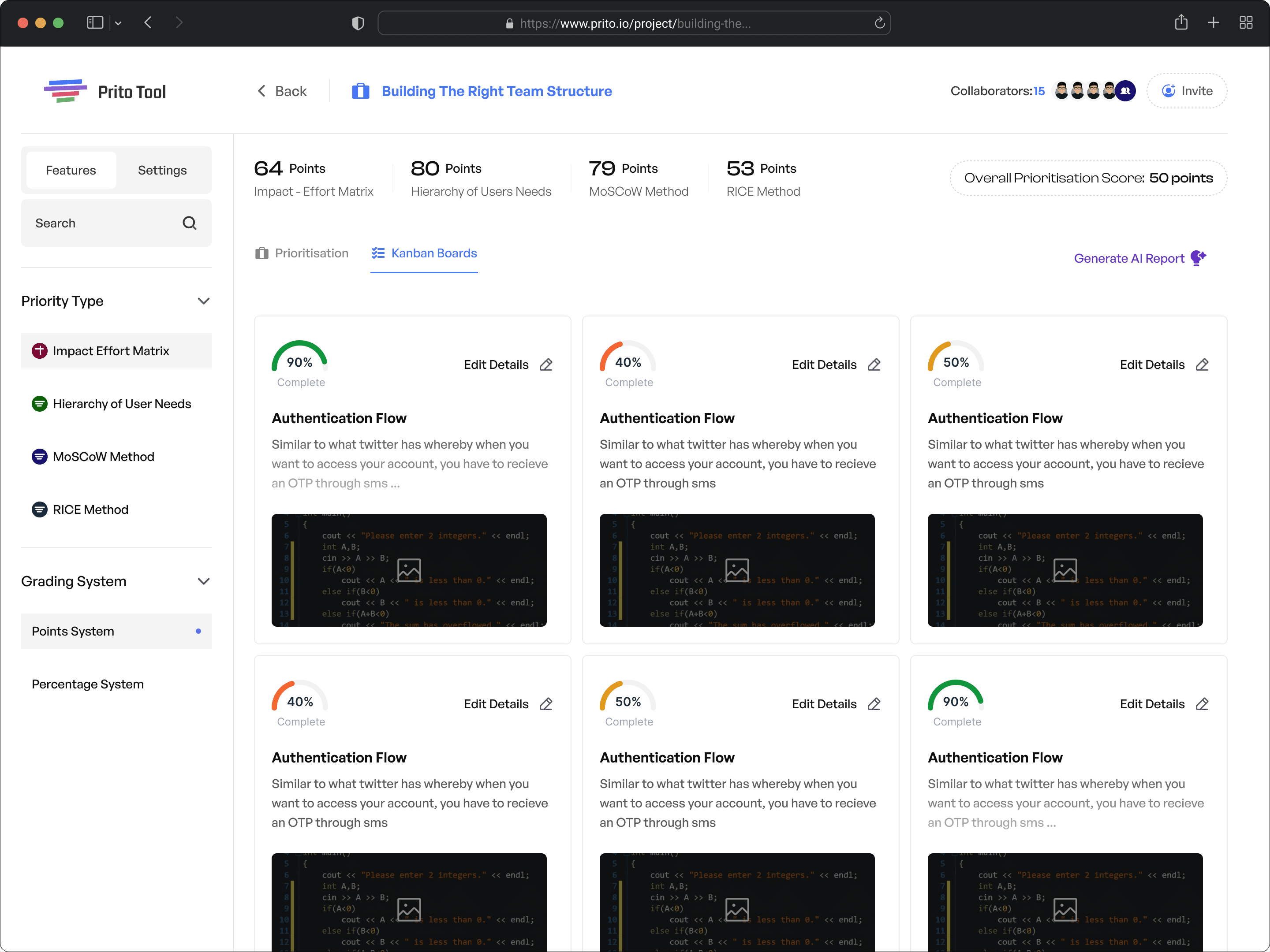Select the Kanban Boards tab
Image resolution: width=1270 pixels, height=952 pixels.
424,253
